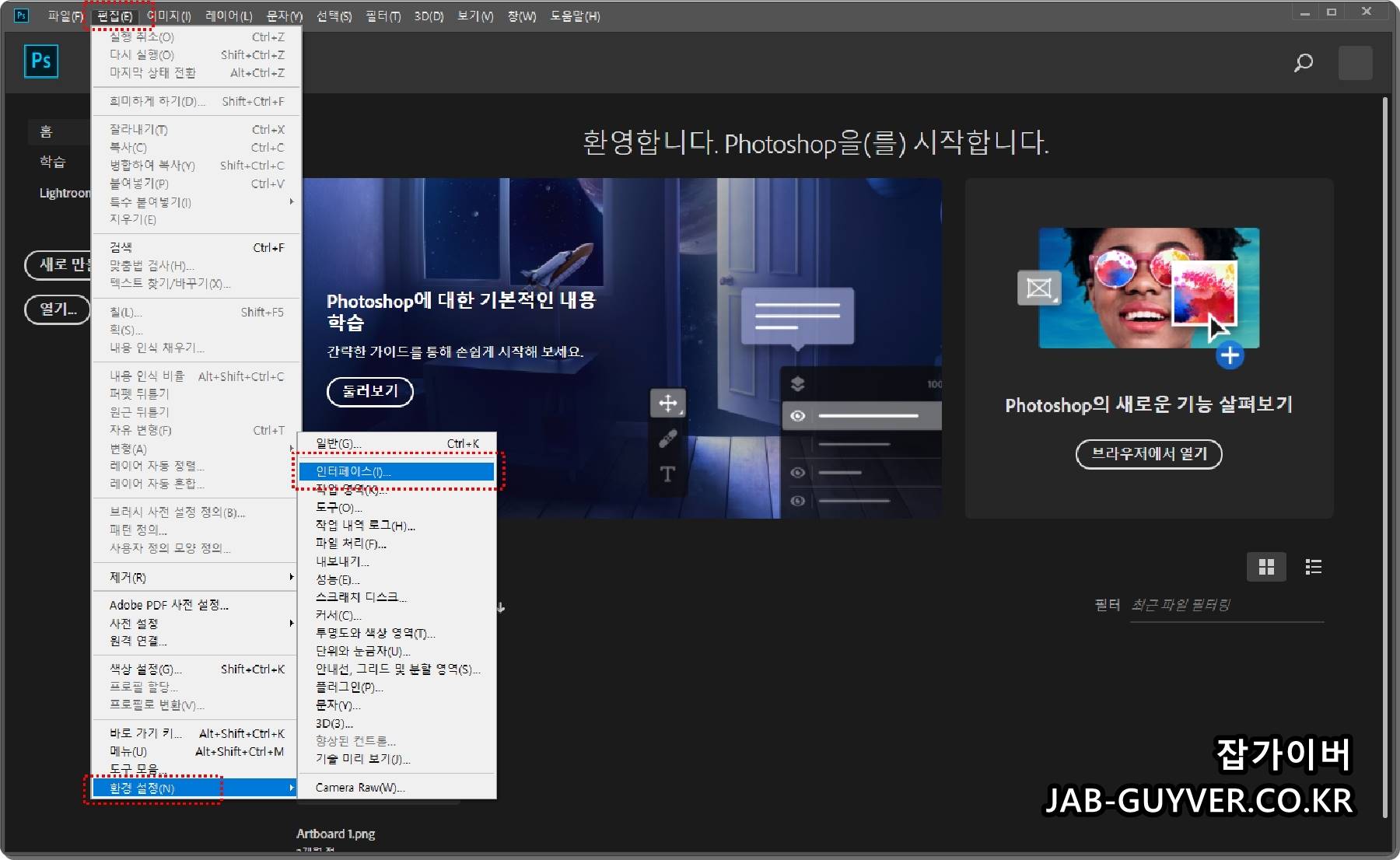Image resolution: width=1400 pixels, height=860 pixels.
Task: Open the 보기(V) menu
Action: [x=475, y=16]
